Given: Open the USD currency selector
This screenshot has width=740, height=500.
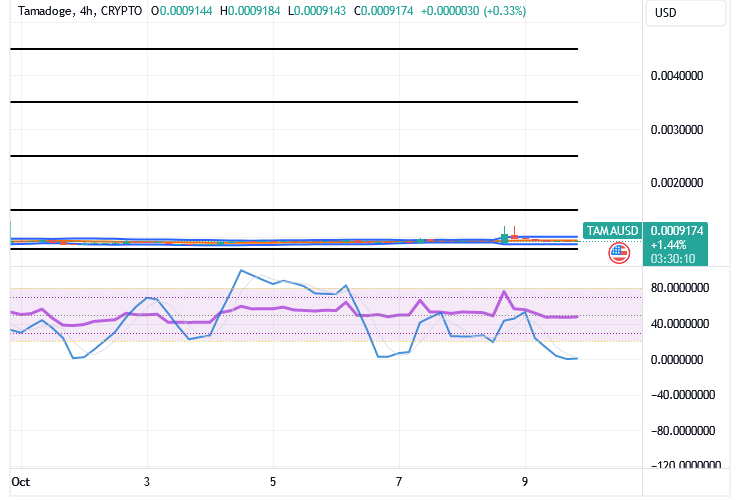Looking at the screenshot, I should [x=685, y=13].
